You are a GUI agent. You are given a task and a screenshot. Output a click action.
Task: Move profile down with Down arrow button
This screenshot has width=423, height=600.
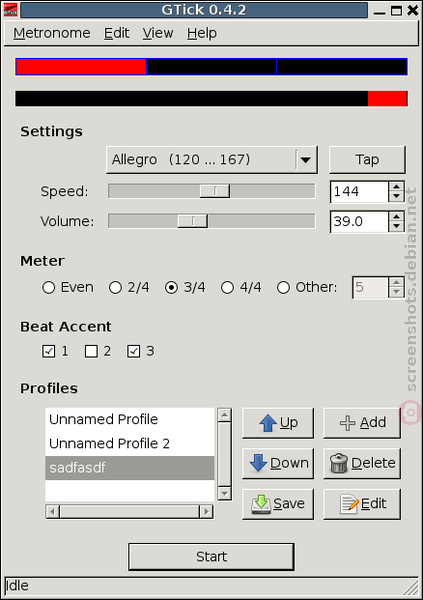click(x=278, y=463)
